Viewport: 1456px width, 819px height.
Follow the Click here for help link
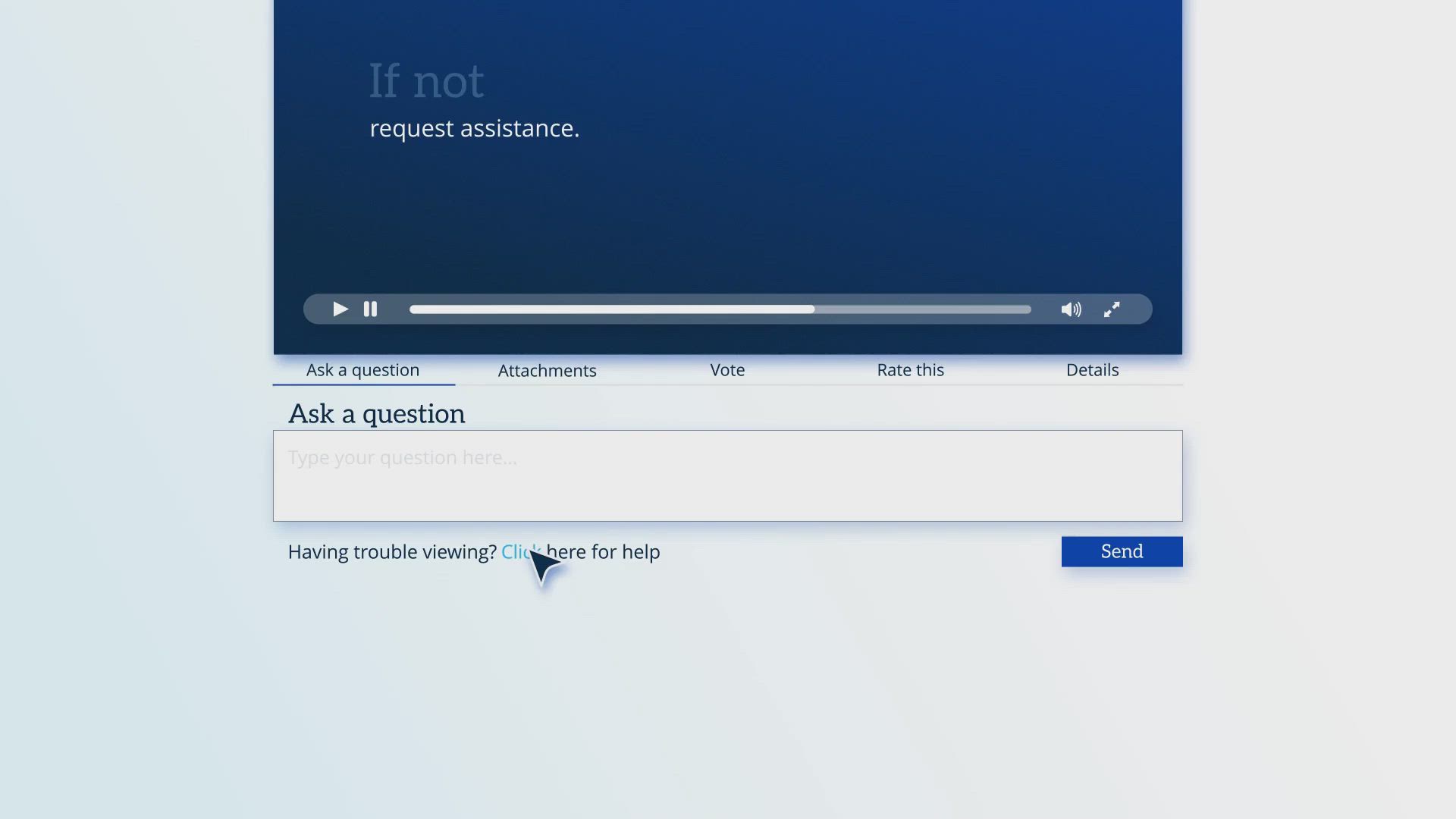pyautogui.click(x=581, y=552)
